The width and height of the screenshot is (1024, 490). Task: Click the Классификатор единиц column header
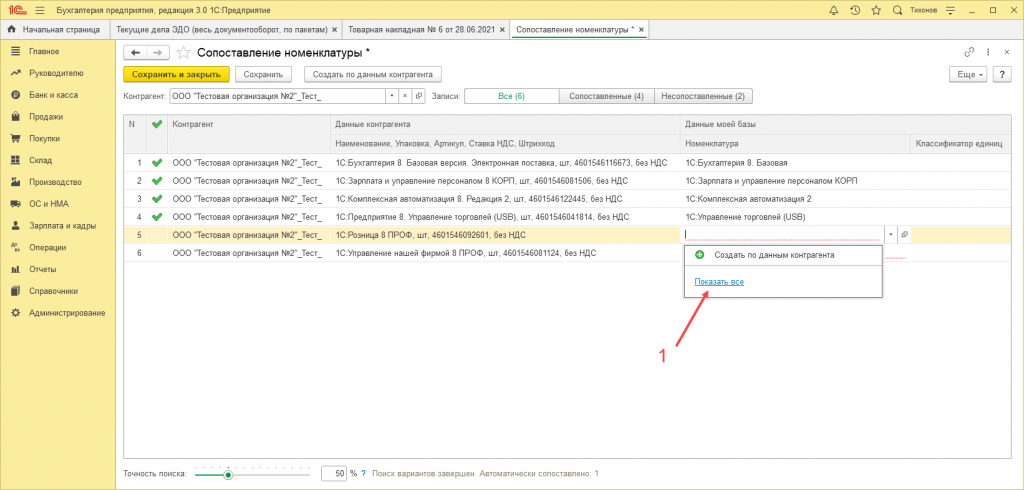tap(959, 143)
